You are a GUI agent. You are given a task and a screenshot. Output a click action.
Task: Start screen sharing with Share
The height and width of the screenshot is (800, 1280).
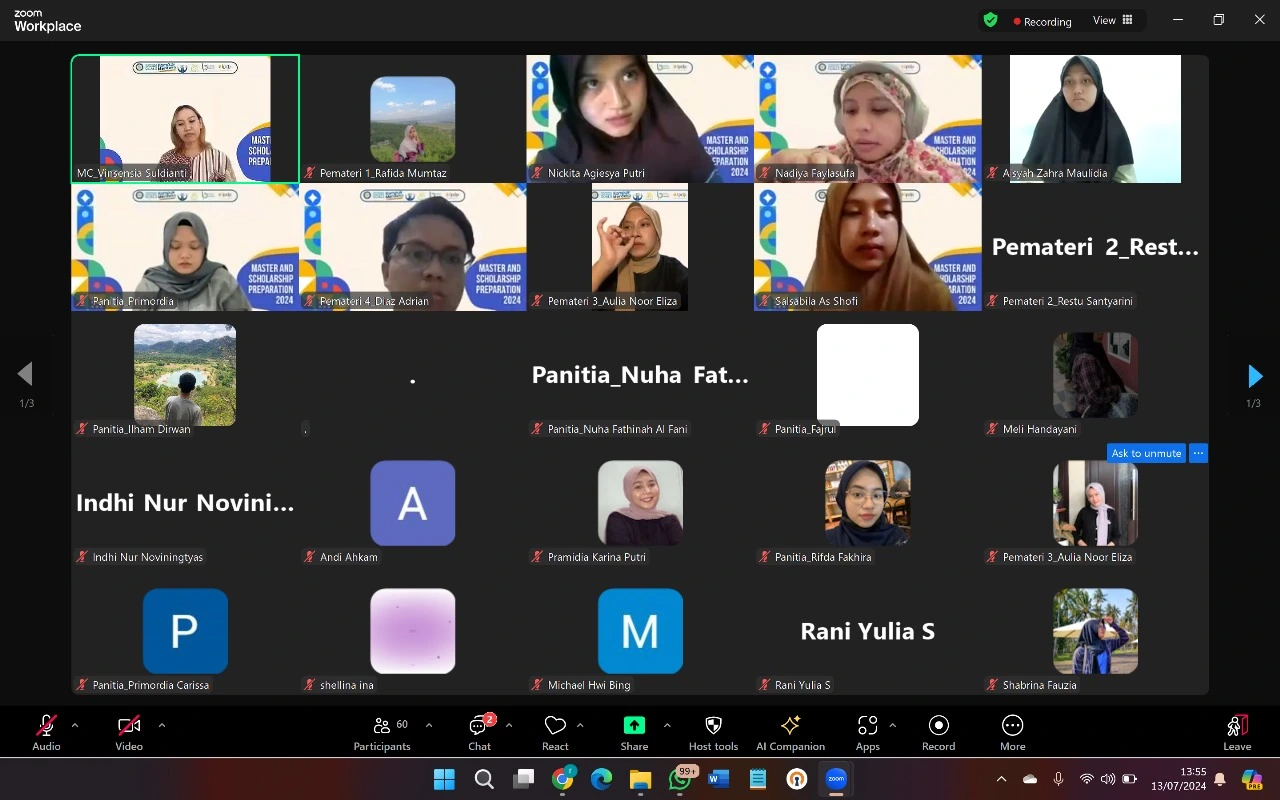(634, 731)
